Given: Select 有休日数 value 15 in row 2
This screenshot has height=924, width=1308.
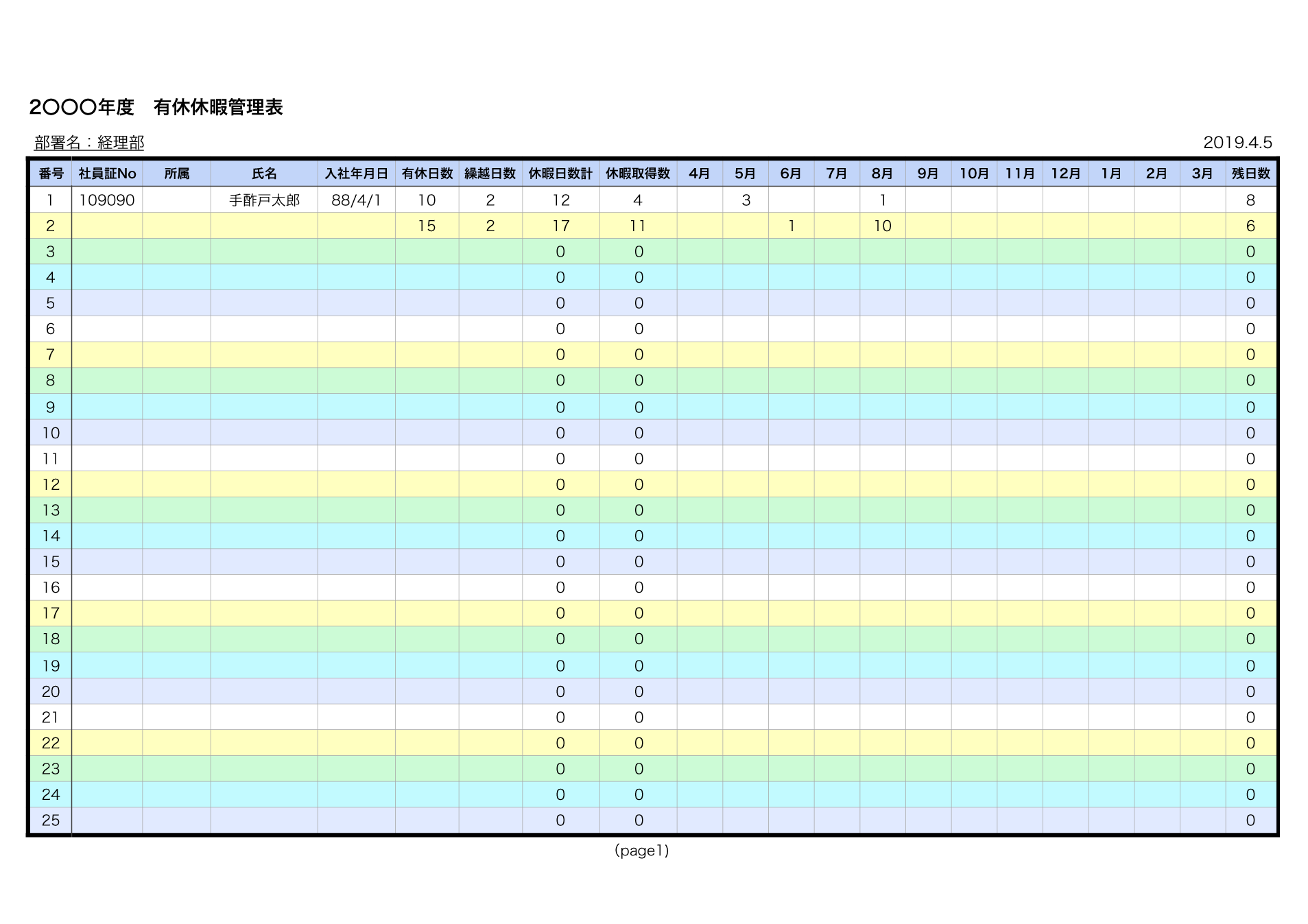Looking at the screenshot, I should (427, 226).
